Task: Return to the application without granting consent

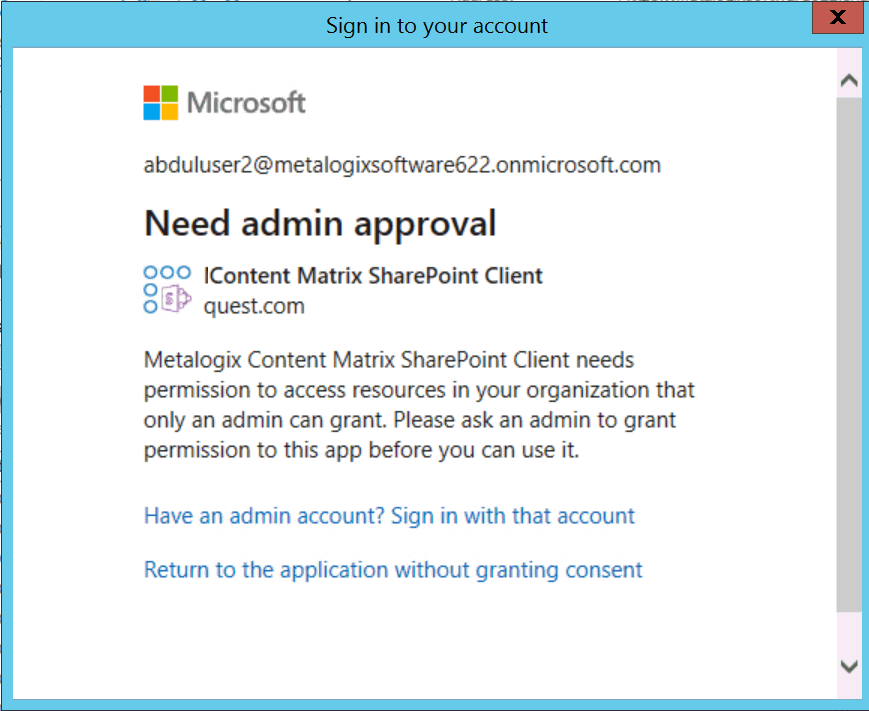Action: [392, 569]
